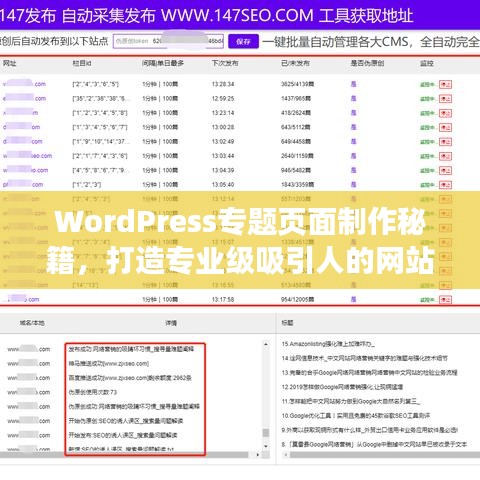Click the log panel vertical scrollbar thumb
The height and width of the screenshot is (480, 480).
pos(266,433)
